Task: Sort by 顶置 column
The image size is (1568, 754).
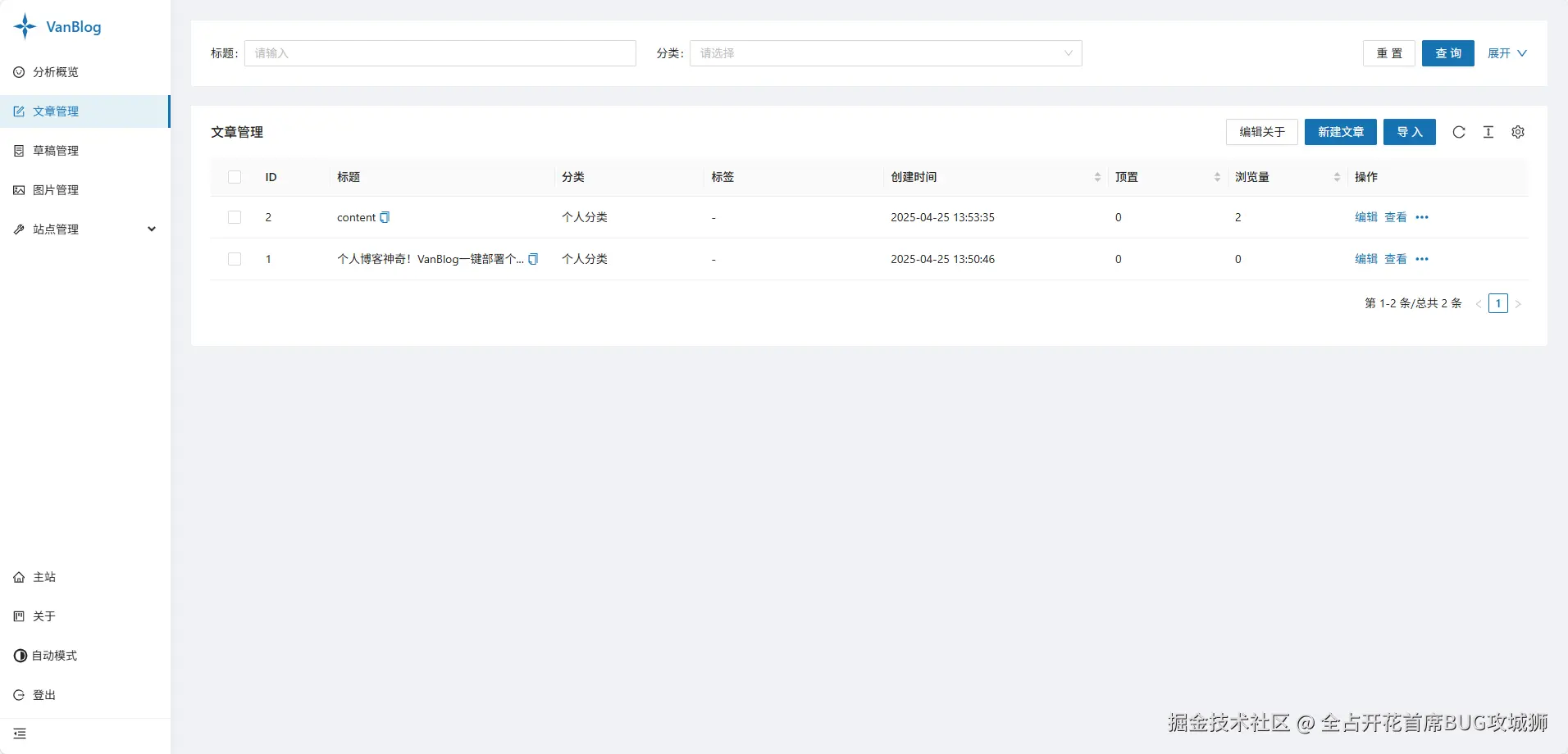Action: pos(1217,177)
